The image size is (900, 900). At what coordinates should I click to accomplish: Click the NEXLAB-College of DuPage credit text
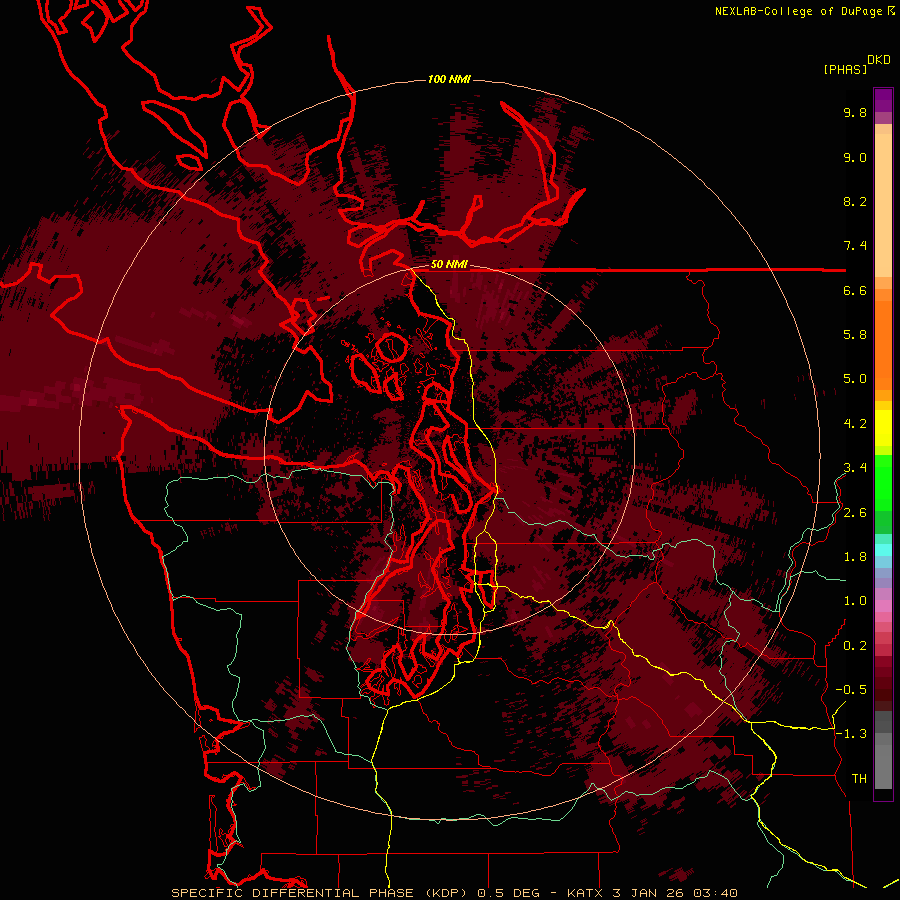pos(799,11)
